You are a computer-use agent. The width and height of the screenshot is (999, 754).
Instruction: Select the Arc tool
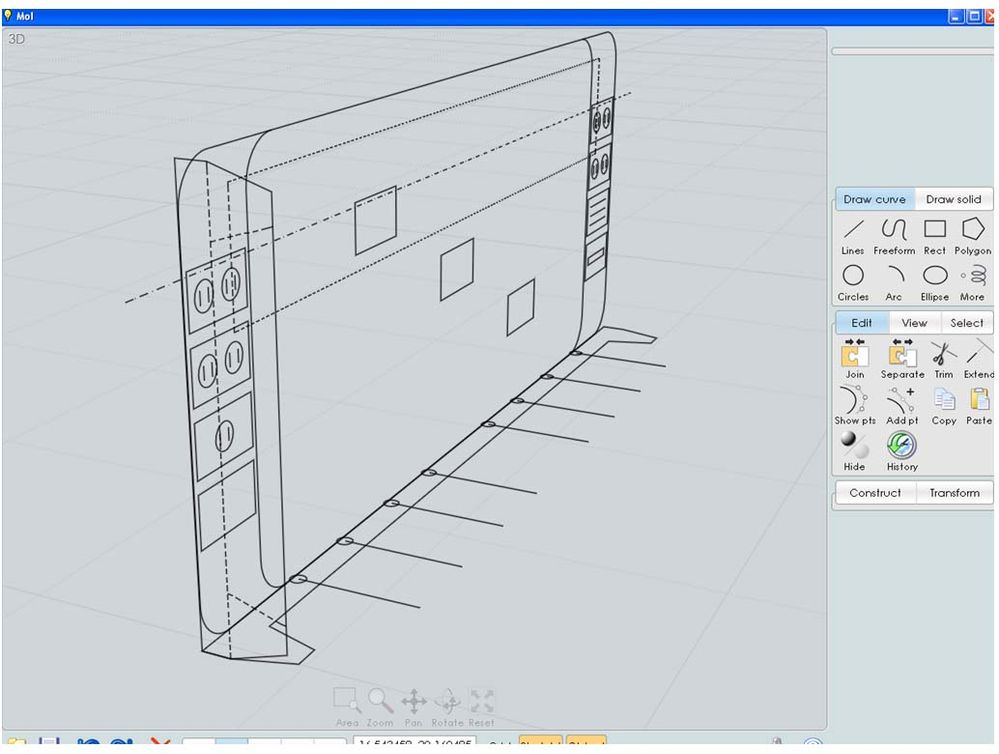coord(895,282)
